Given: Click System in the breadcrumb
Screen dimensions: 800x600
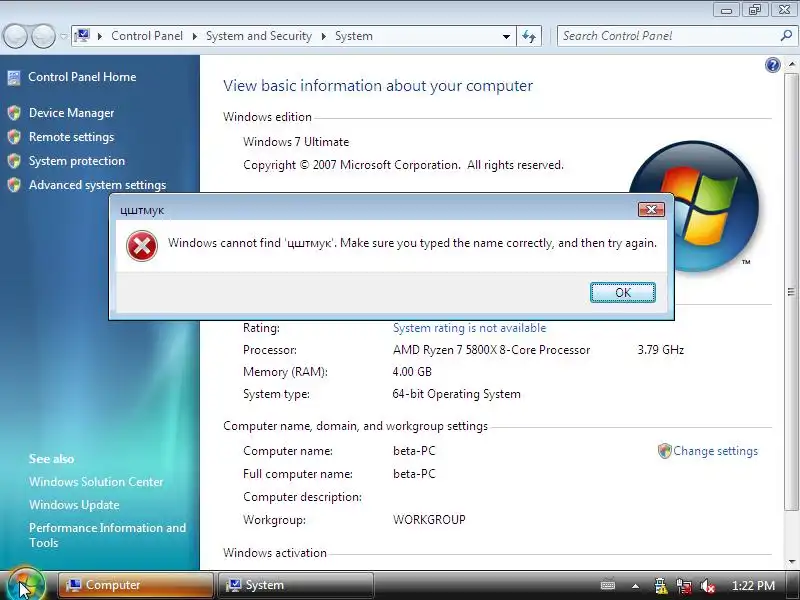Looking at the screenshot, I should [354, 36].
